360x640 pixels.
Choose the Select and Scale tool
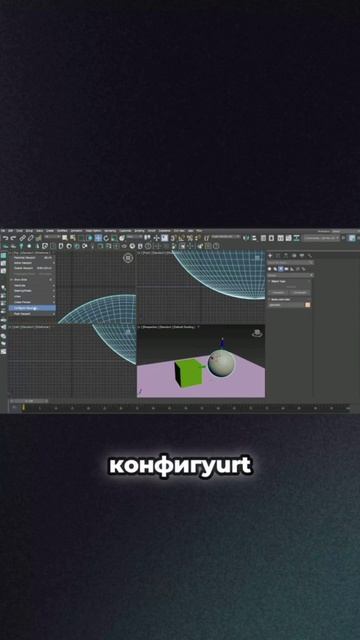[x=114, y=238]
